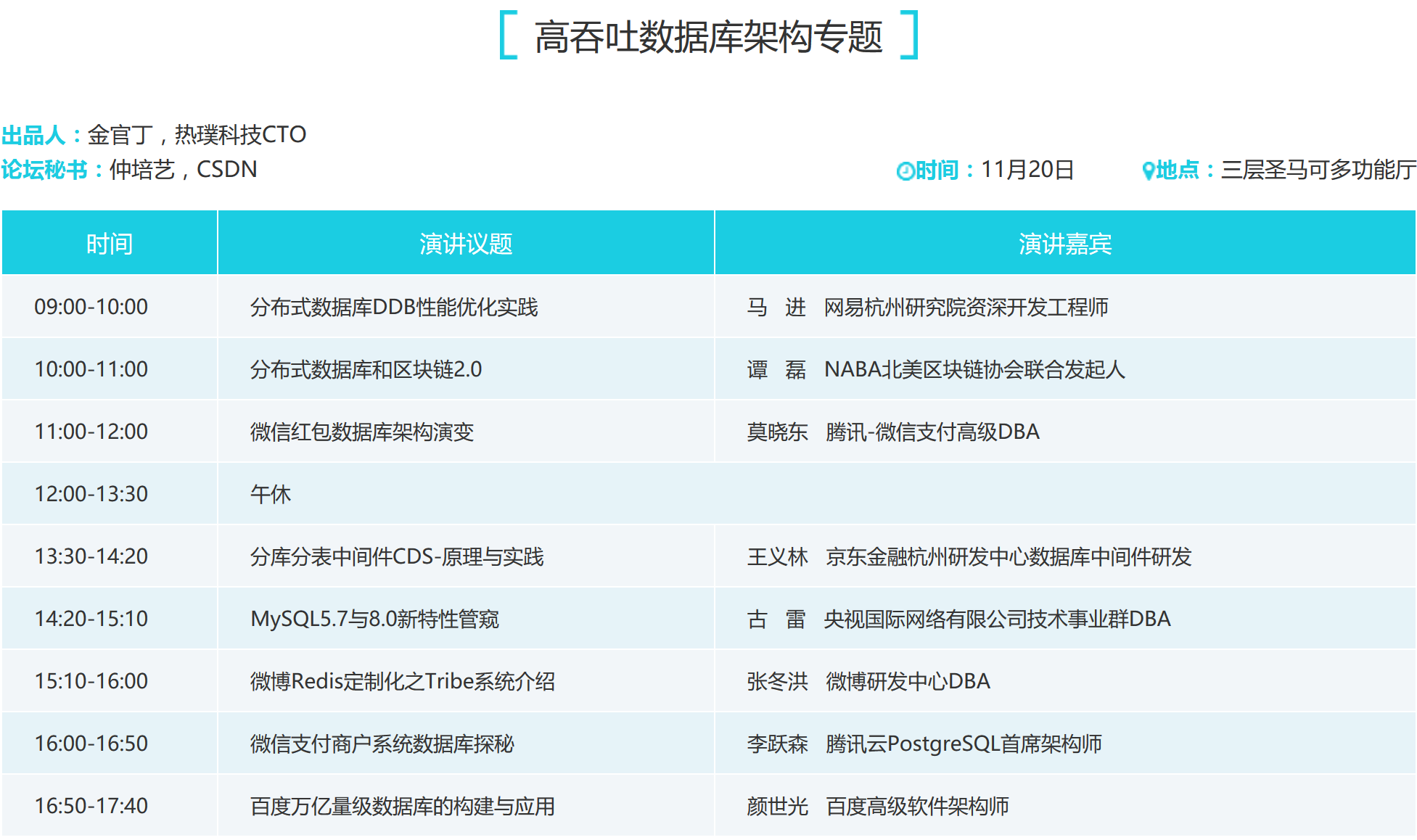Click the clock icon beside 时间 label

905,171
